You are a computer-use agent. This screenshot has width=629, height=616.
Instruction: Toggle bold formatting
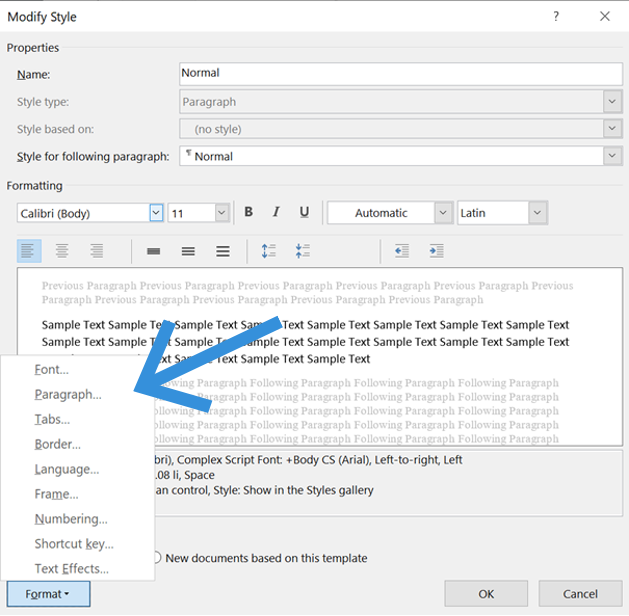(x=248, y=213)
